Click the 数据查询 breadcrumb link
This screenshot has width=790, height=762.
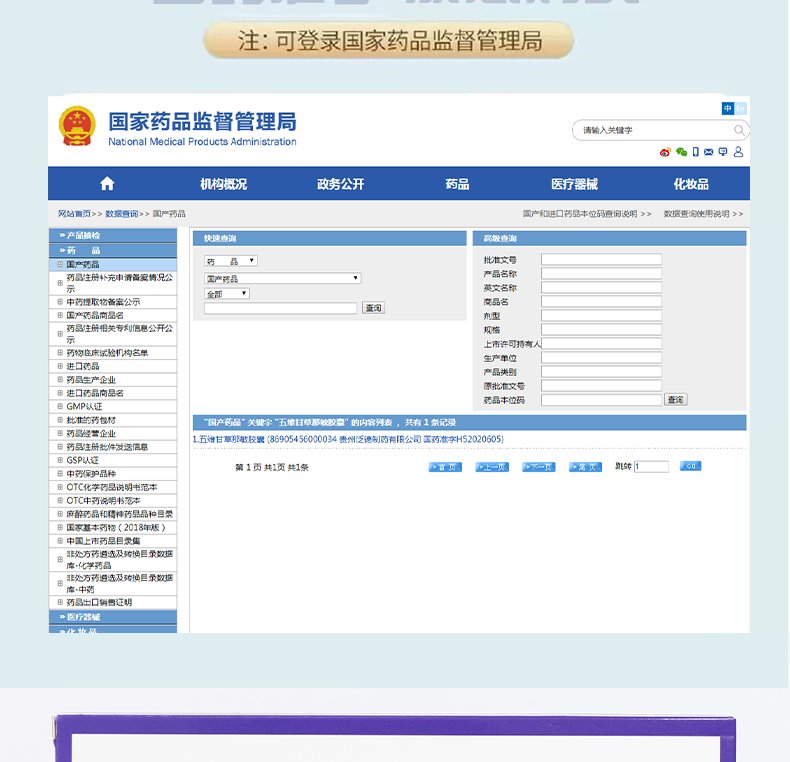[x=121, y=214]
